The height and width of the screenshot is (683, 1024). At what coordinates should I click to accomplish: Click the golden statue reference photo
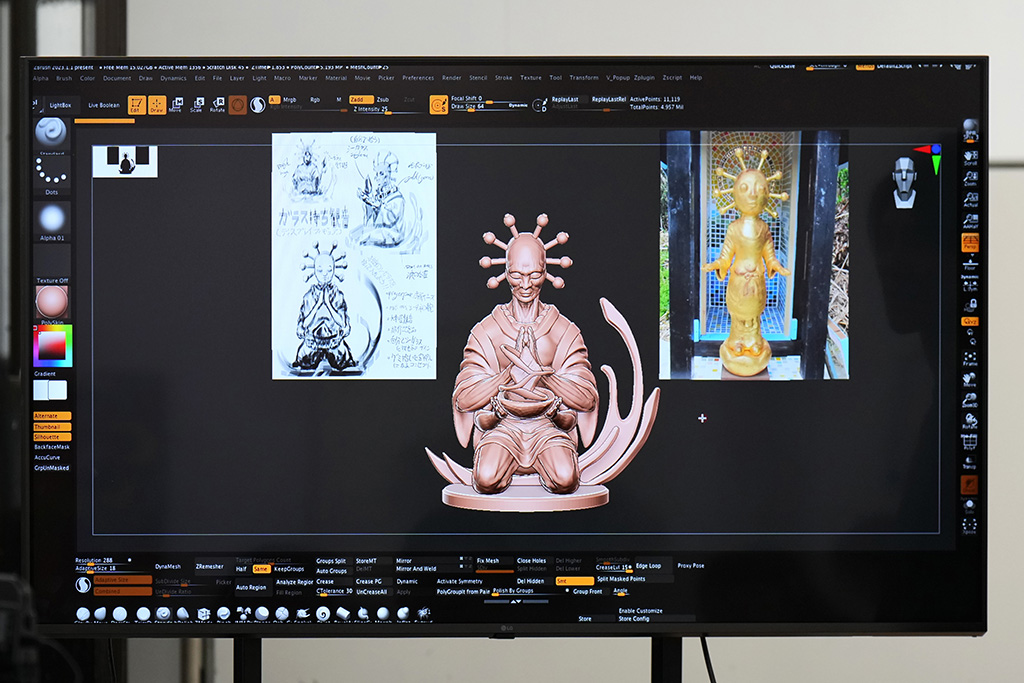(x=753, y=255)
